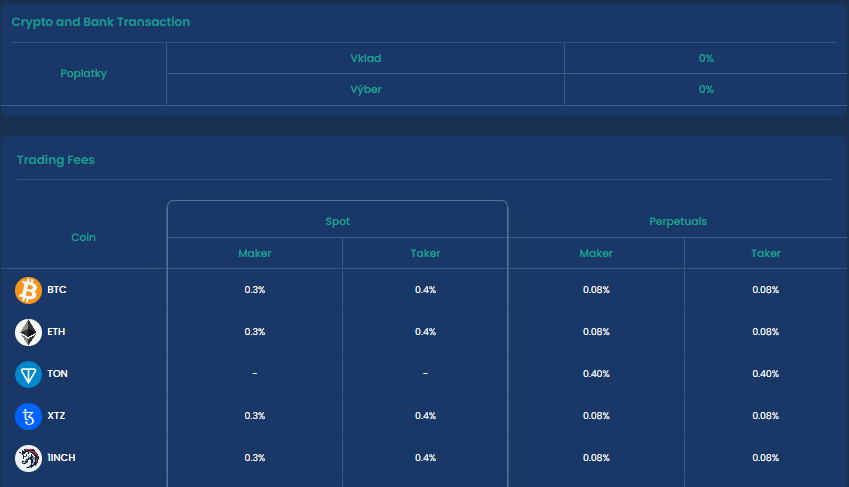Select the Spot column header
Viewport: 849px width, 487px height.
[338, 221]
